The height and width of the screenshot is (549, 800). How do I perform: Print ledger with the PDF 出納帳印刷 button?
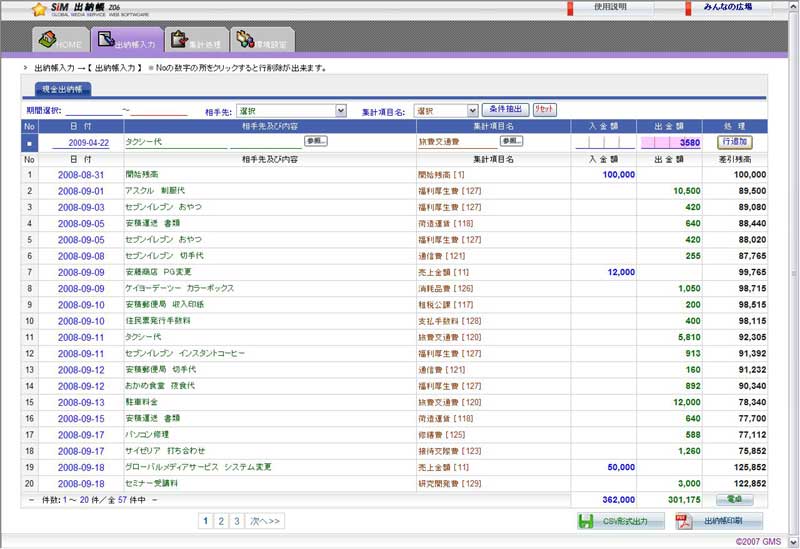[720, 521]
